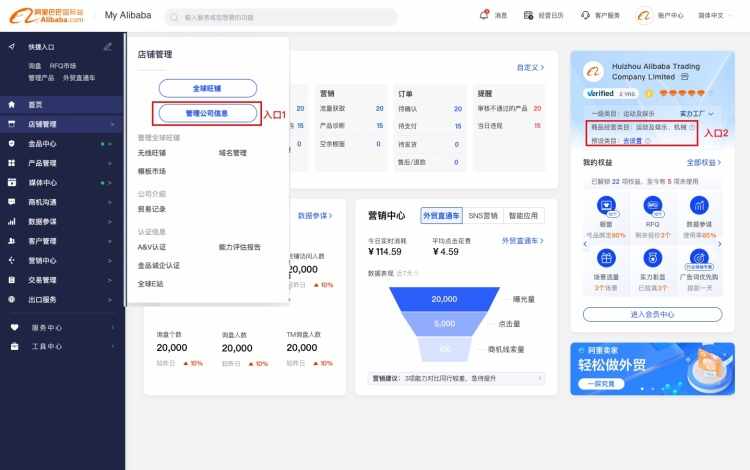Screen dimensions: 750x470
Task: Open the 全部权益 link
Action: [704, 163]
